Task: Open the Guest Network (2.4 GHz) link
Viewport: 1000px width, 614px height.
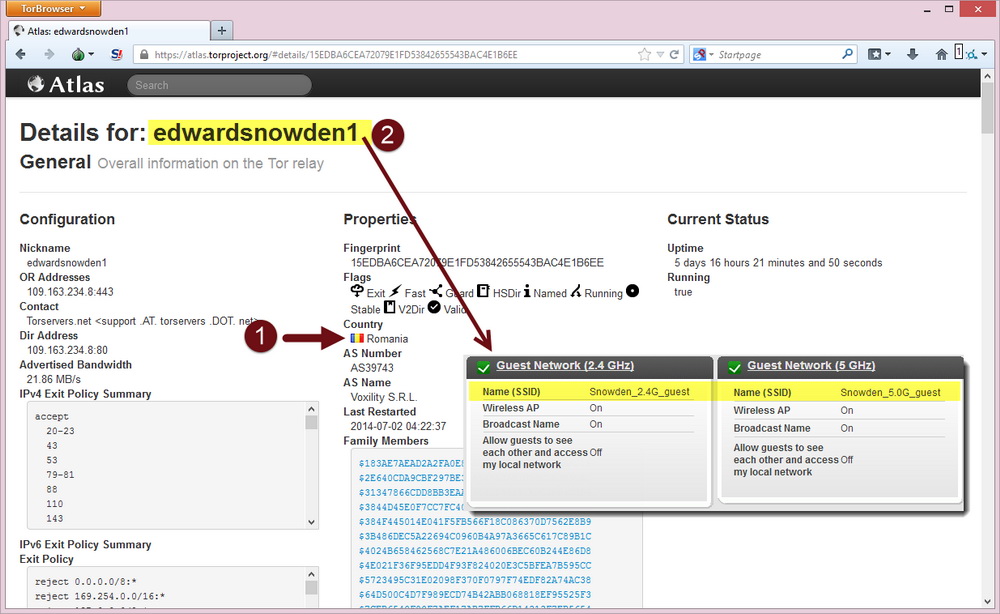Action: point(565,365)
